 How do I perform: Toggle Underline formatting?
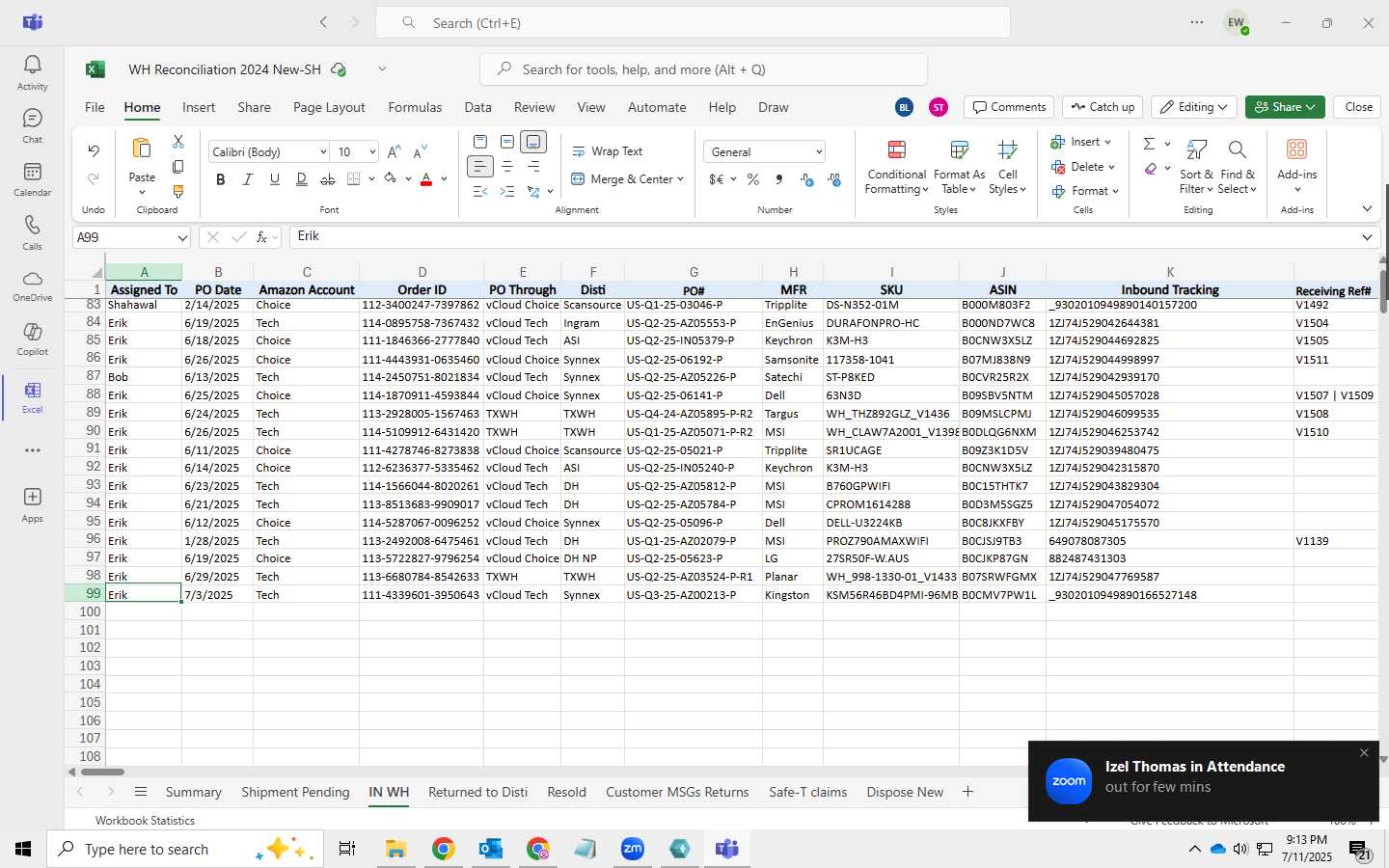tap(275, 179)
